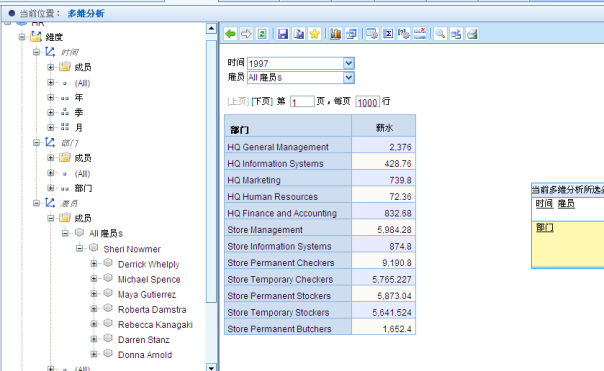
Task: Click the 部门 link in yellow panel
Action: pyautogui.click(x=544, y=228)
